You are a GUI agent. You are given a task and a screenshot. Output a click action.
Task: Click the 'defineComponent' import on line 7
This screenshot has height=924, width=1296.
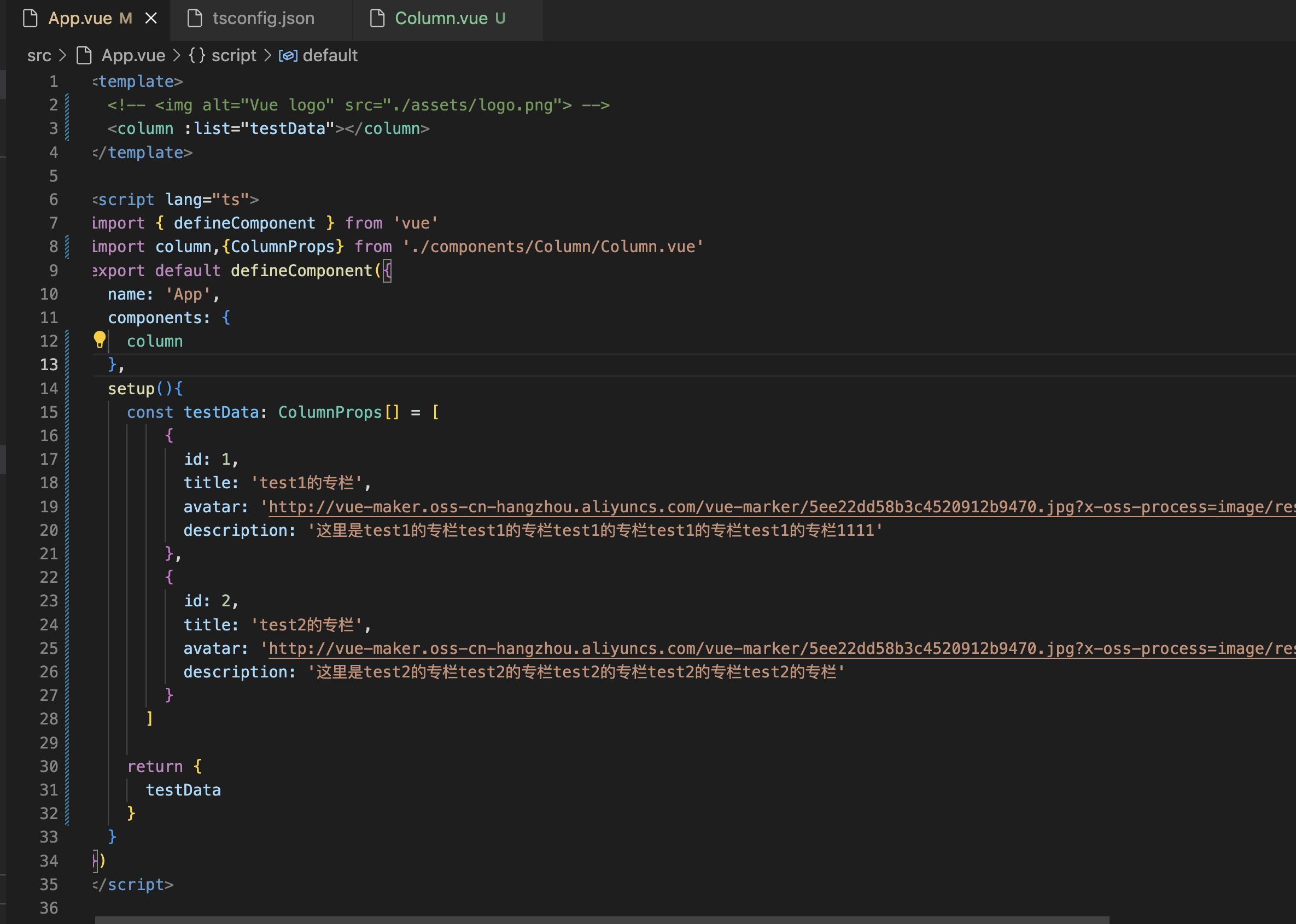[x=244, y=223]
